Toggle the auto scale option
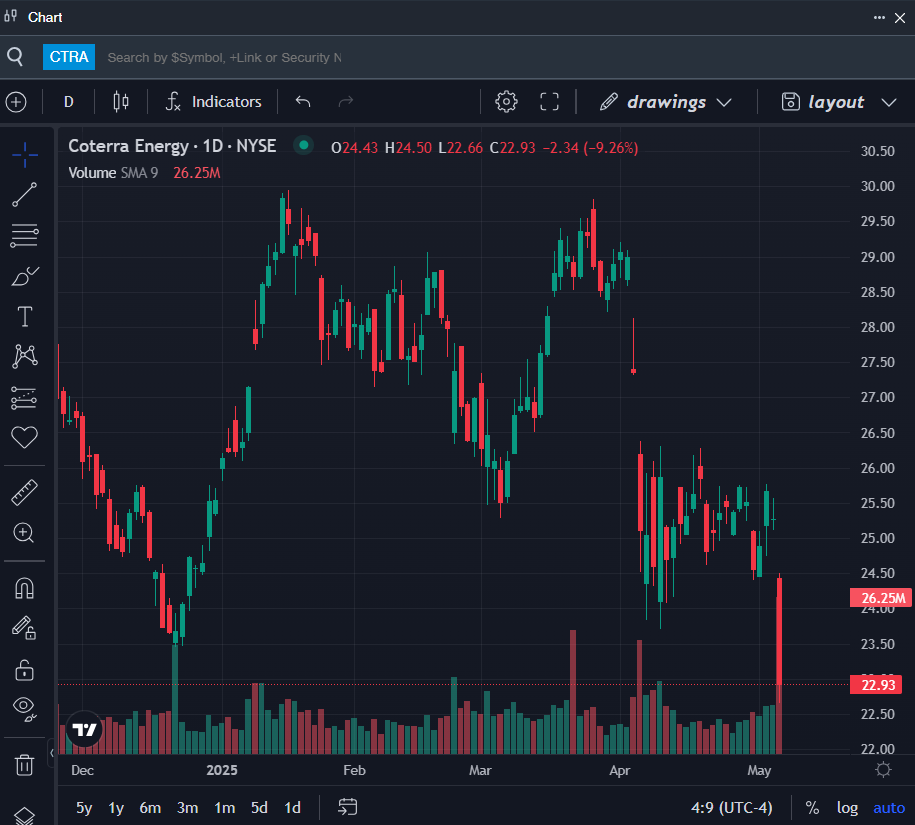Image resolution: width=915 pixels, height=825 pixels. pos(889,807)
